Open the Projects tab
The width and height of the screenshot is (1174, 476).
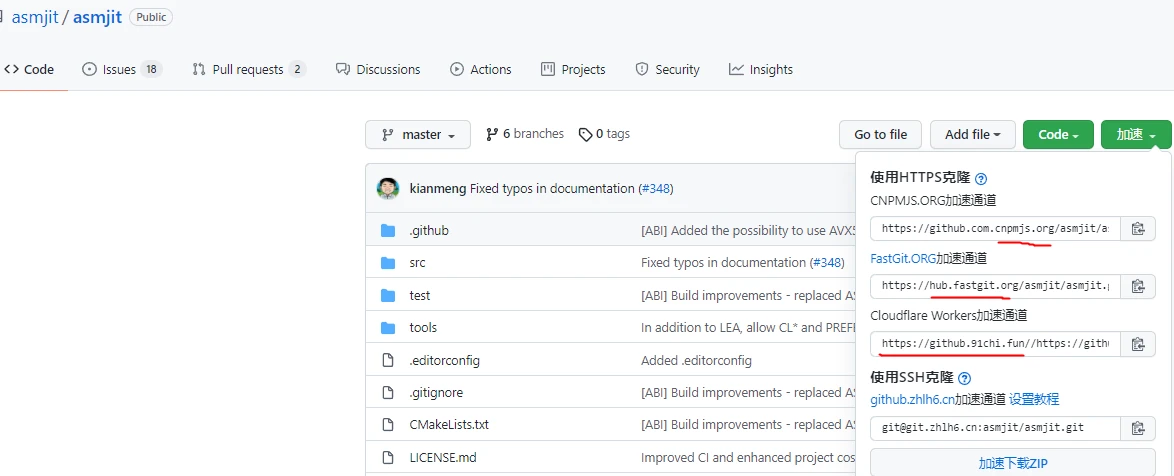tap(573, 70)
